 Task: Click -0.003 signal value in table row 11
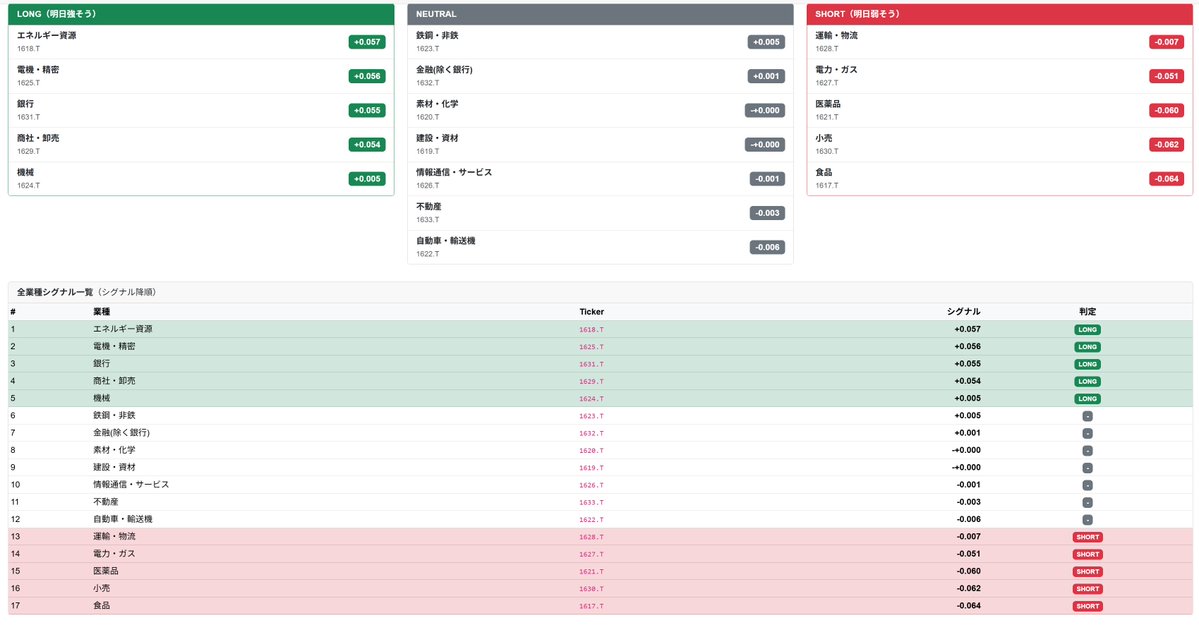click(969, 502)
